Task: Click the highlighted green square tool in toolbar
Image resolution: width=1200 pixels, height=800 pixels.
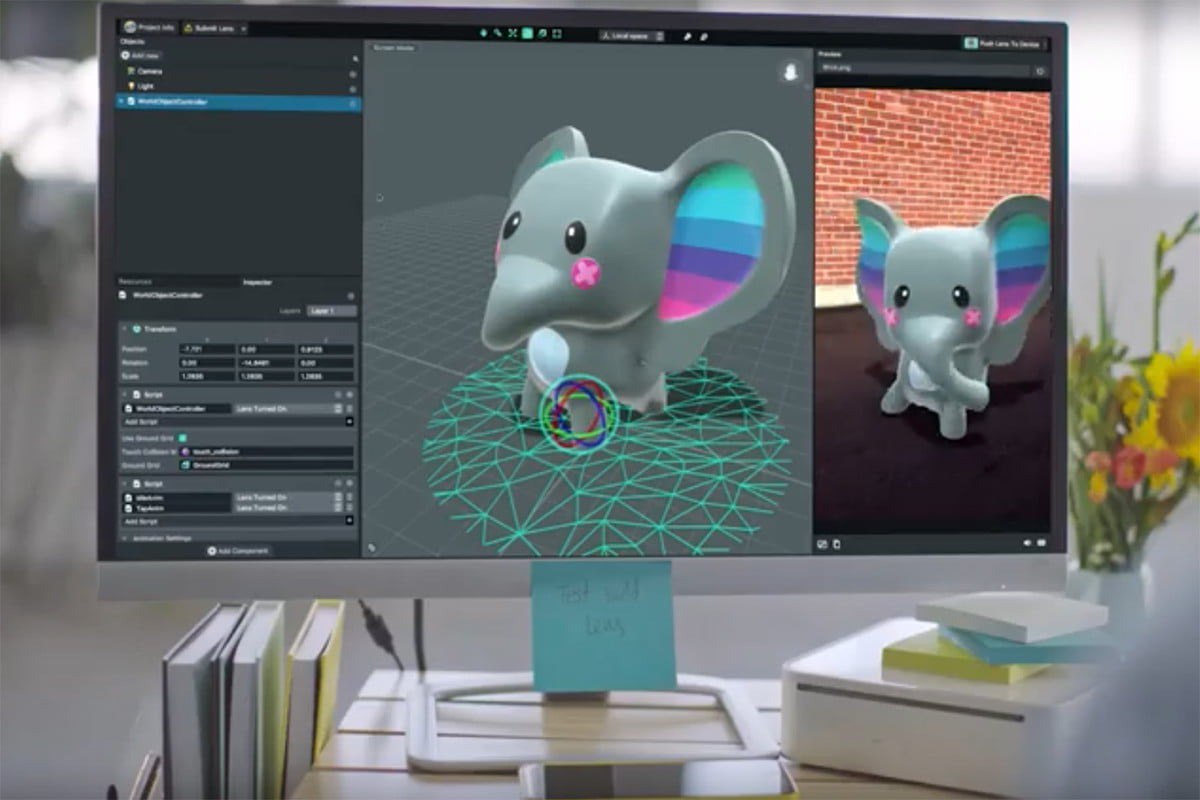Action: pos(527,33)
